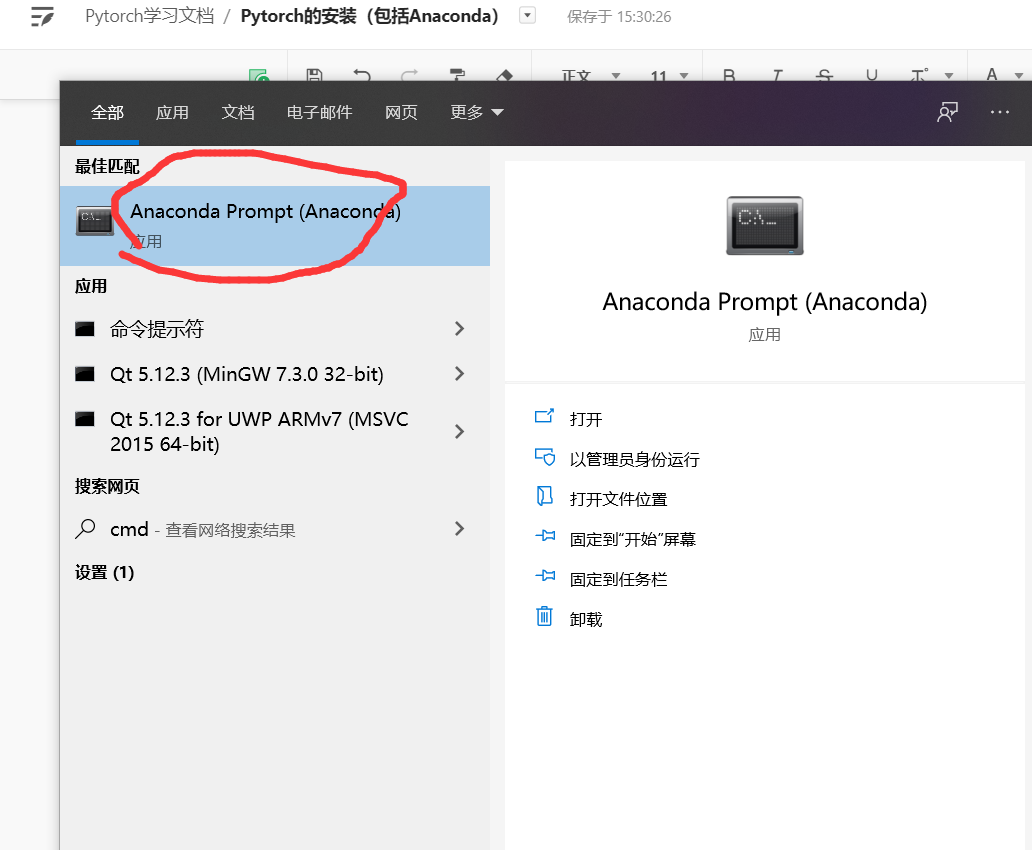Click the 保存于 15:30:26 save status

tap(619, 16)
